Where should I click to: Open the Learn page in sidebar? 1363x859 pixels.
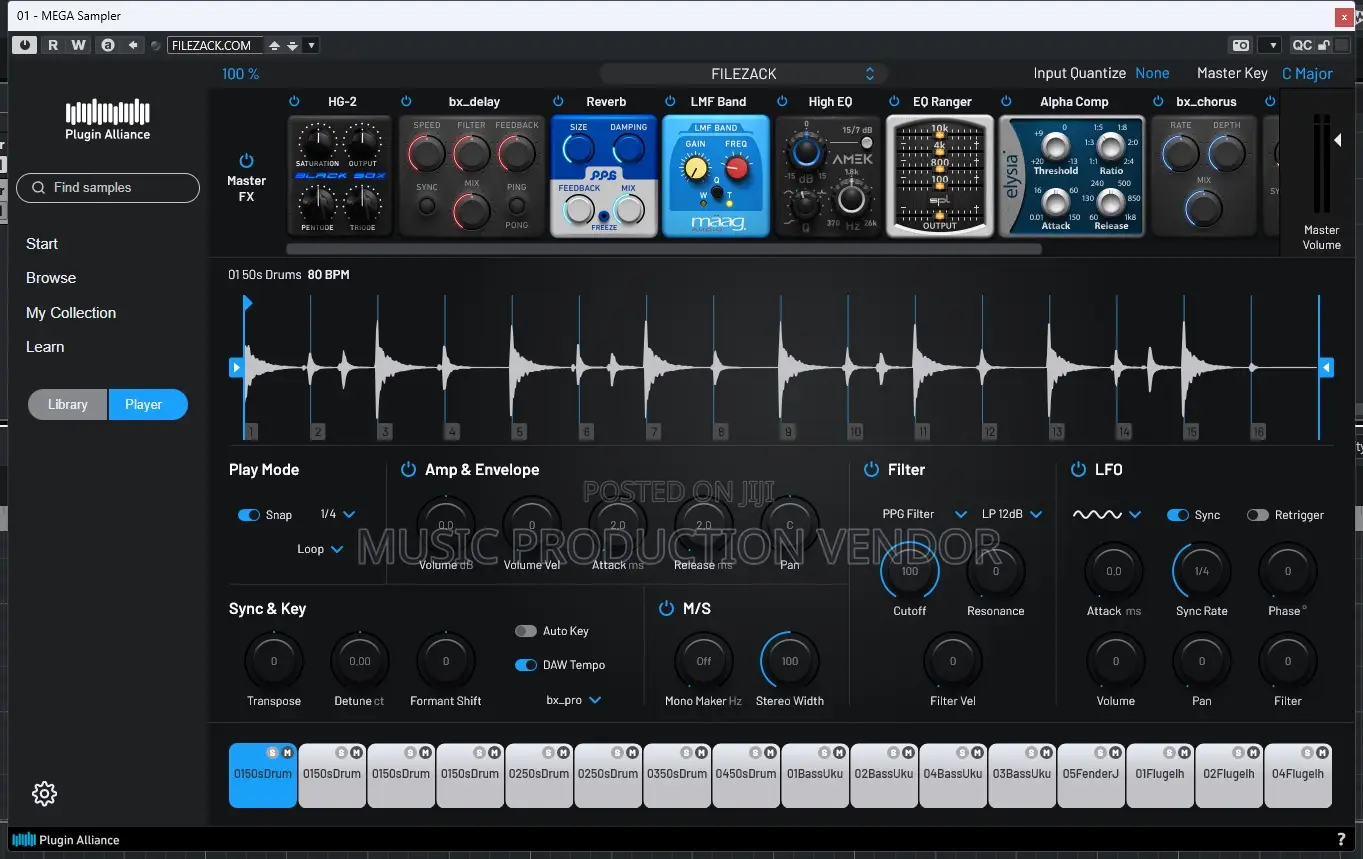(45, 347)
